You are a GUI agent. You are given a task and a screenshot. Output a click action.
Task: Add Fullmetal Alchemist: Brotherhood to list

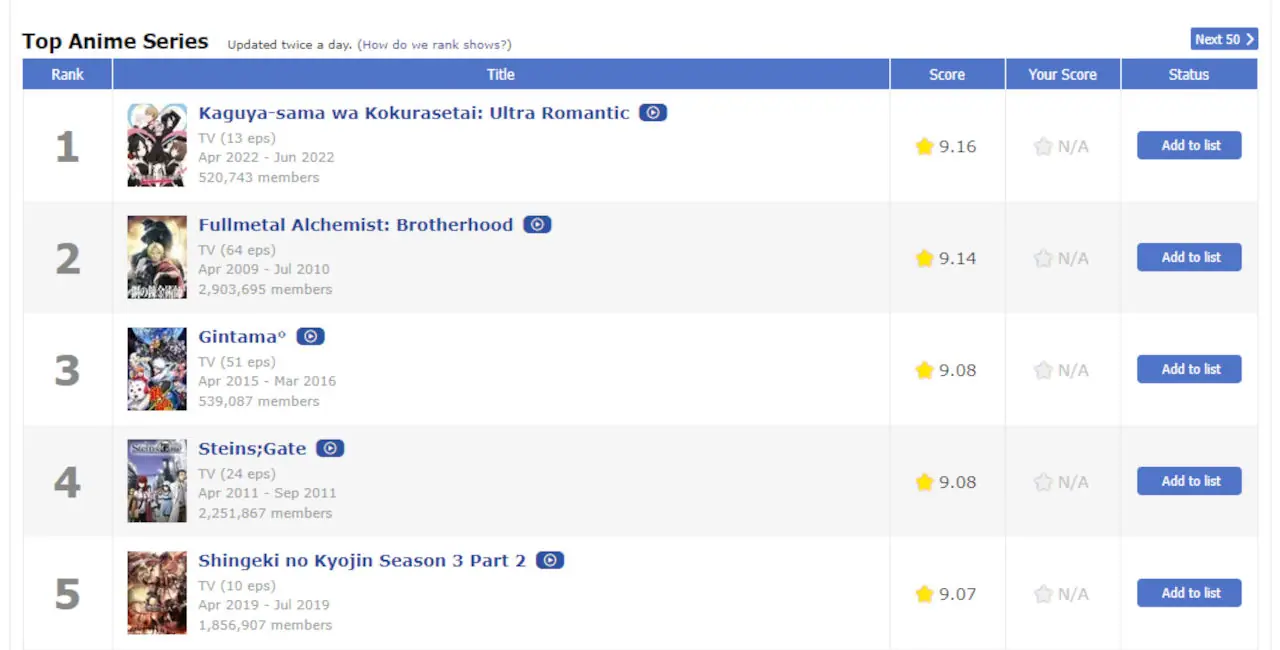1189,258
